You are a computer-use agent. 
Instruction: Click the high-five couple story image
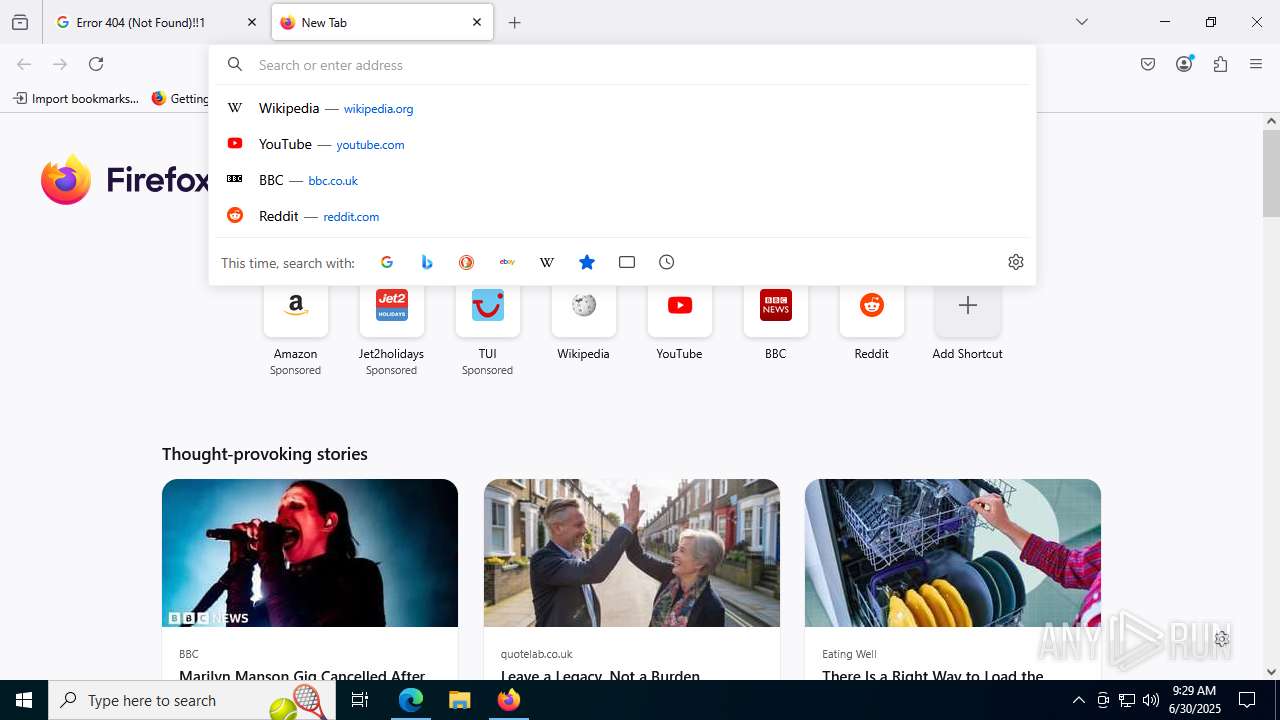tap(632, 553)
